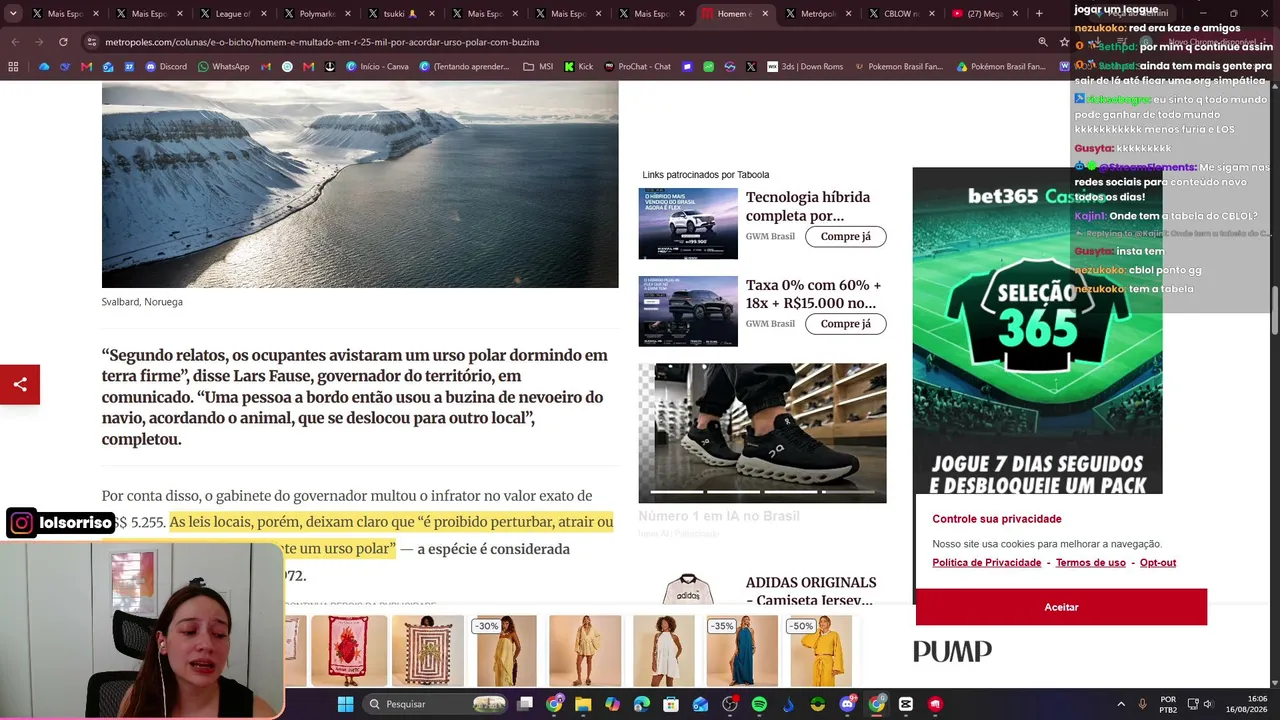Click the taskbar Pesquisar search box
This screenshot has width=1280, height=720.
click(x=435, y=704)
